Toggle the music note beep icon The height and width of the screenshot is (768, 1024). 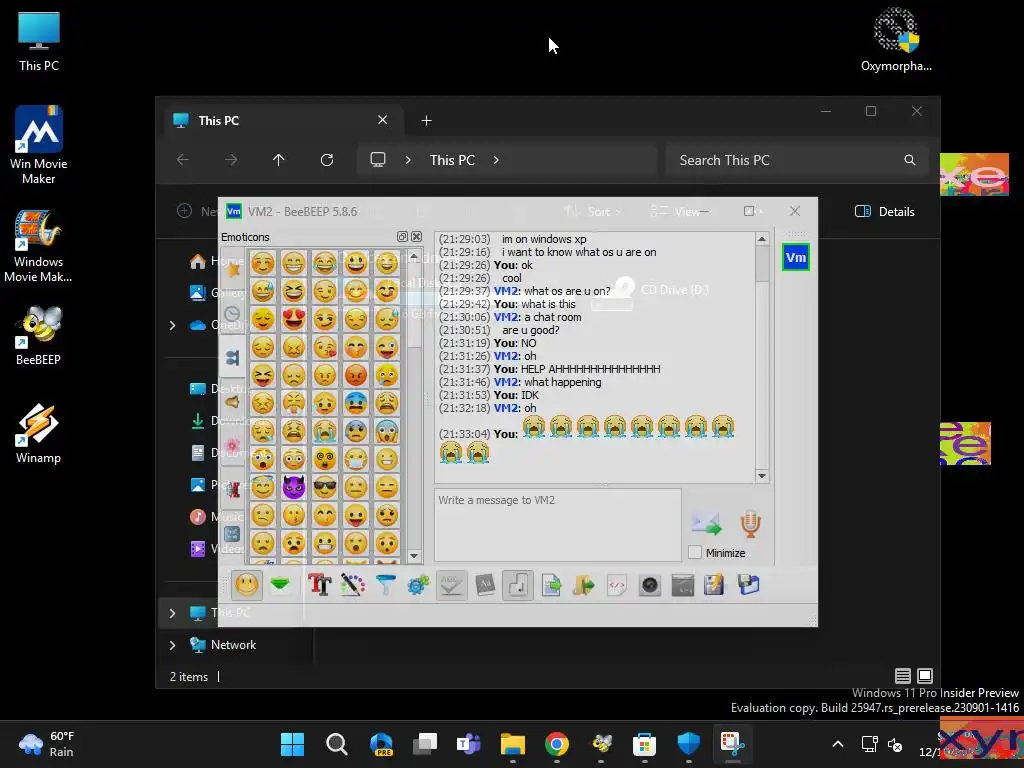coord(518,584)
